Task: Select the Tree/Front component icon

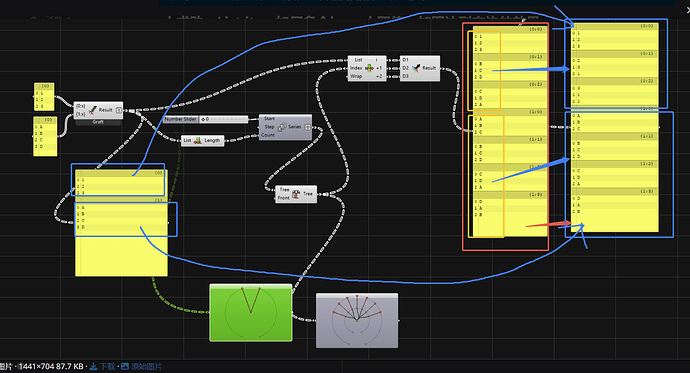Action: 296,194
